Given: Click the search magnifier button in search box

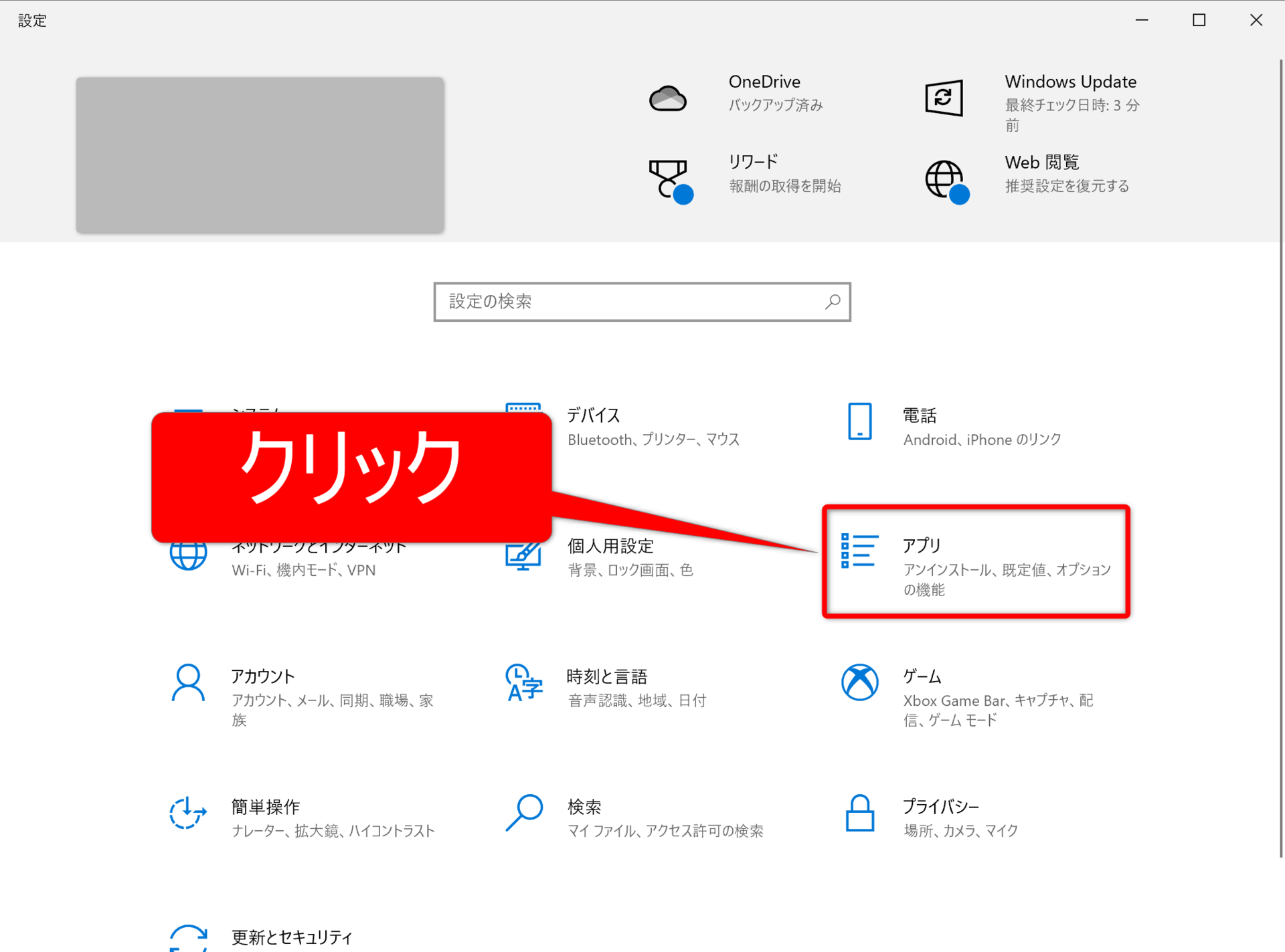Looking at the screenshot, I should tap(833, 302).
